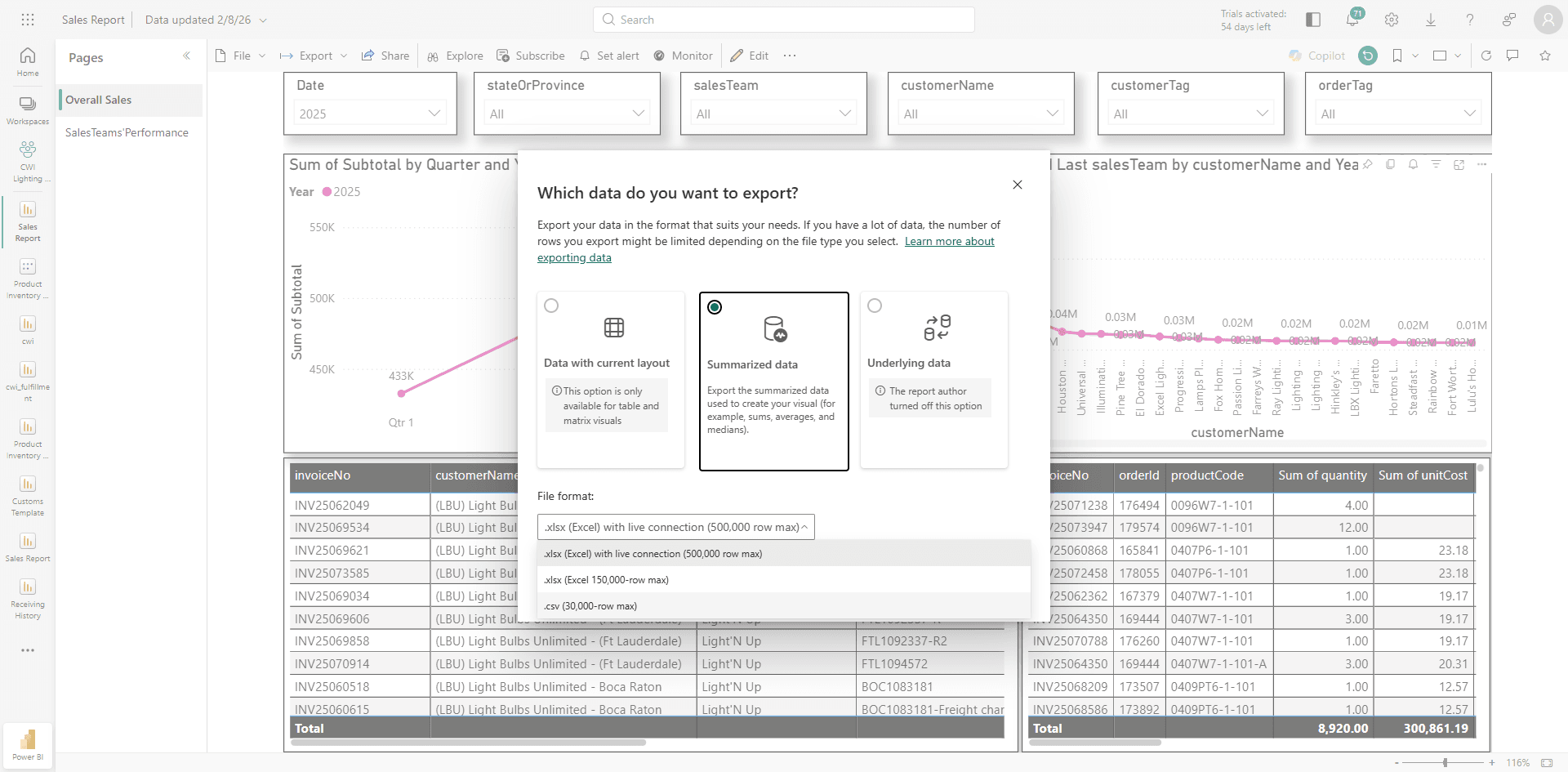Choose .csv 30,000-row max option
This screenshot has height=772, width=1568.
pos(784,605)
